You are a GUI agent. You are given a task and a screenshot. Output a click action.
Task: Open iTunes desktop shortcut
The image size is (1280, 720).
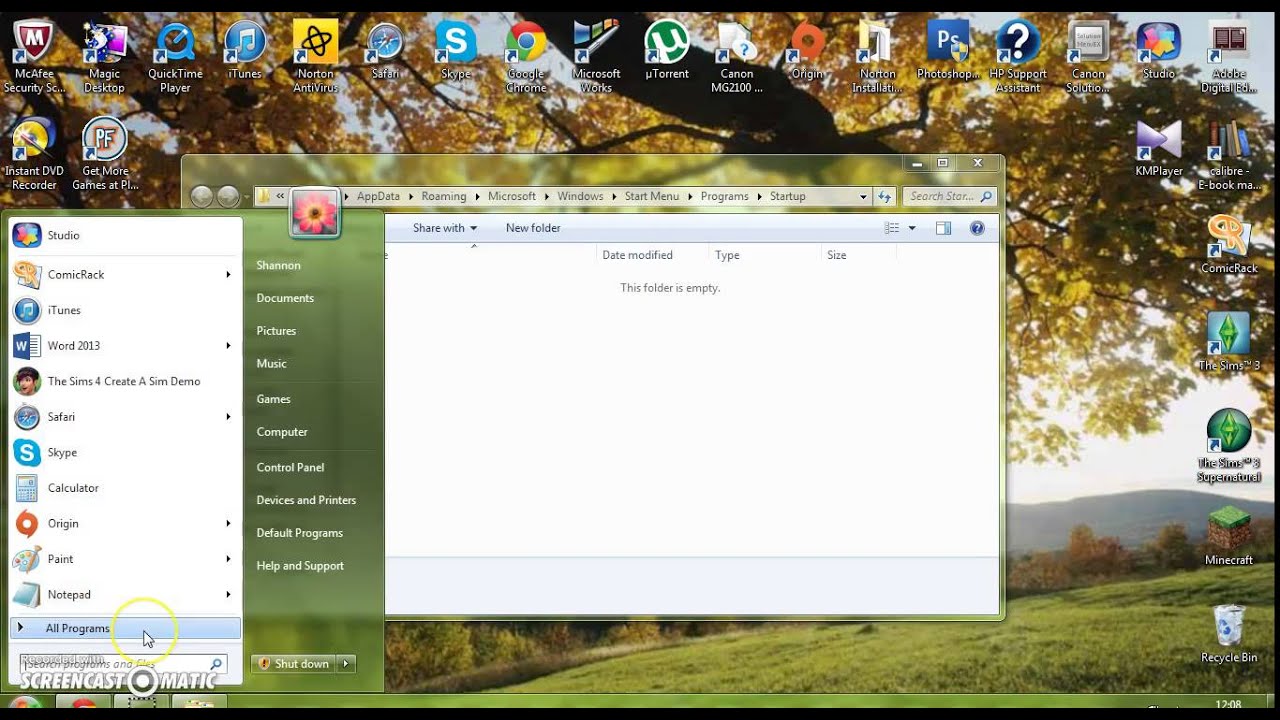(x=245, y=51)
